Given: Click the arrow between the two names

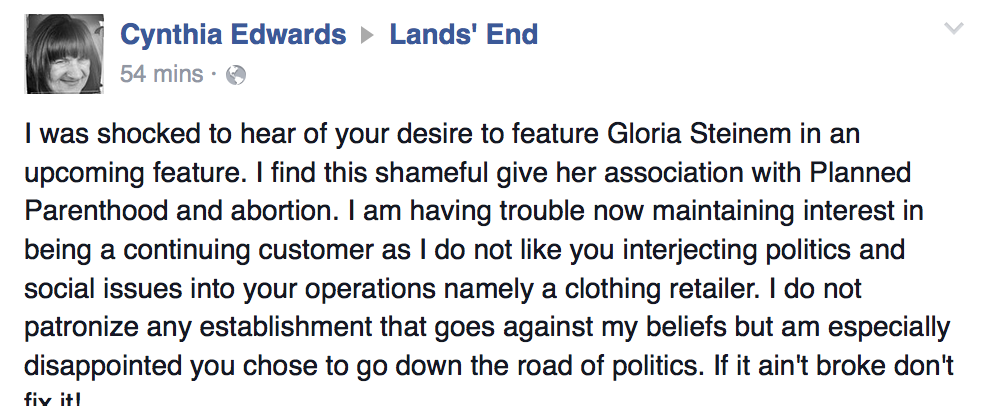Looking at the screenshot, I should click(x=368, y=36).
